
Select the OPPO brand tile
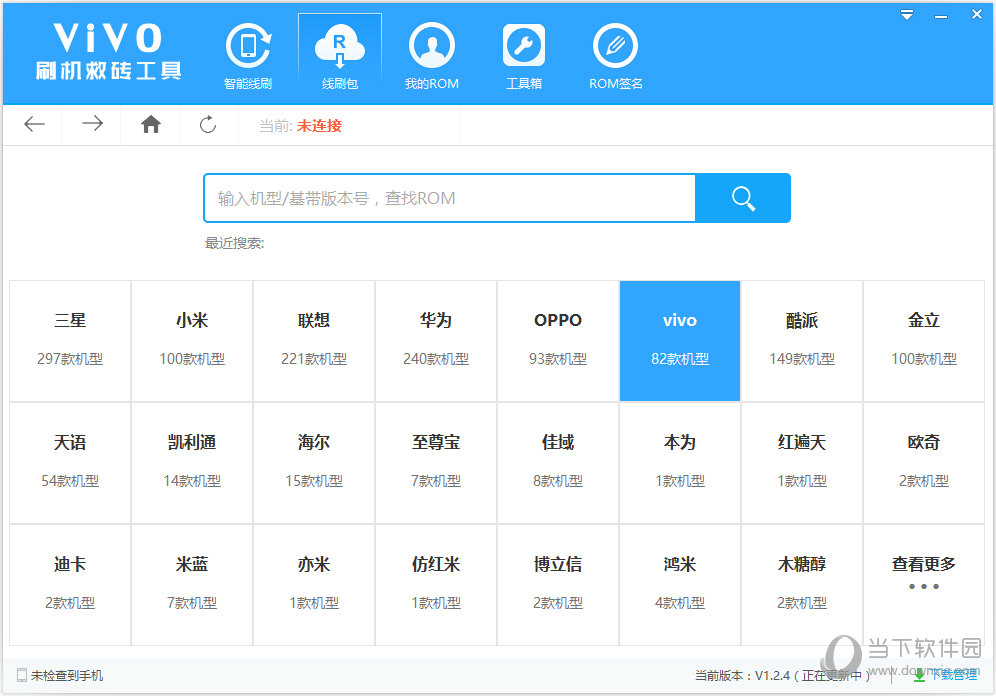pos(558,341)
